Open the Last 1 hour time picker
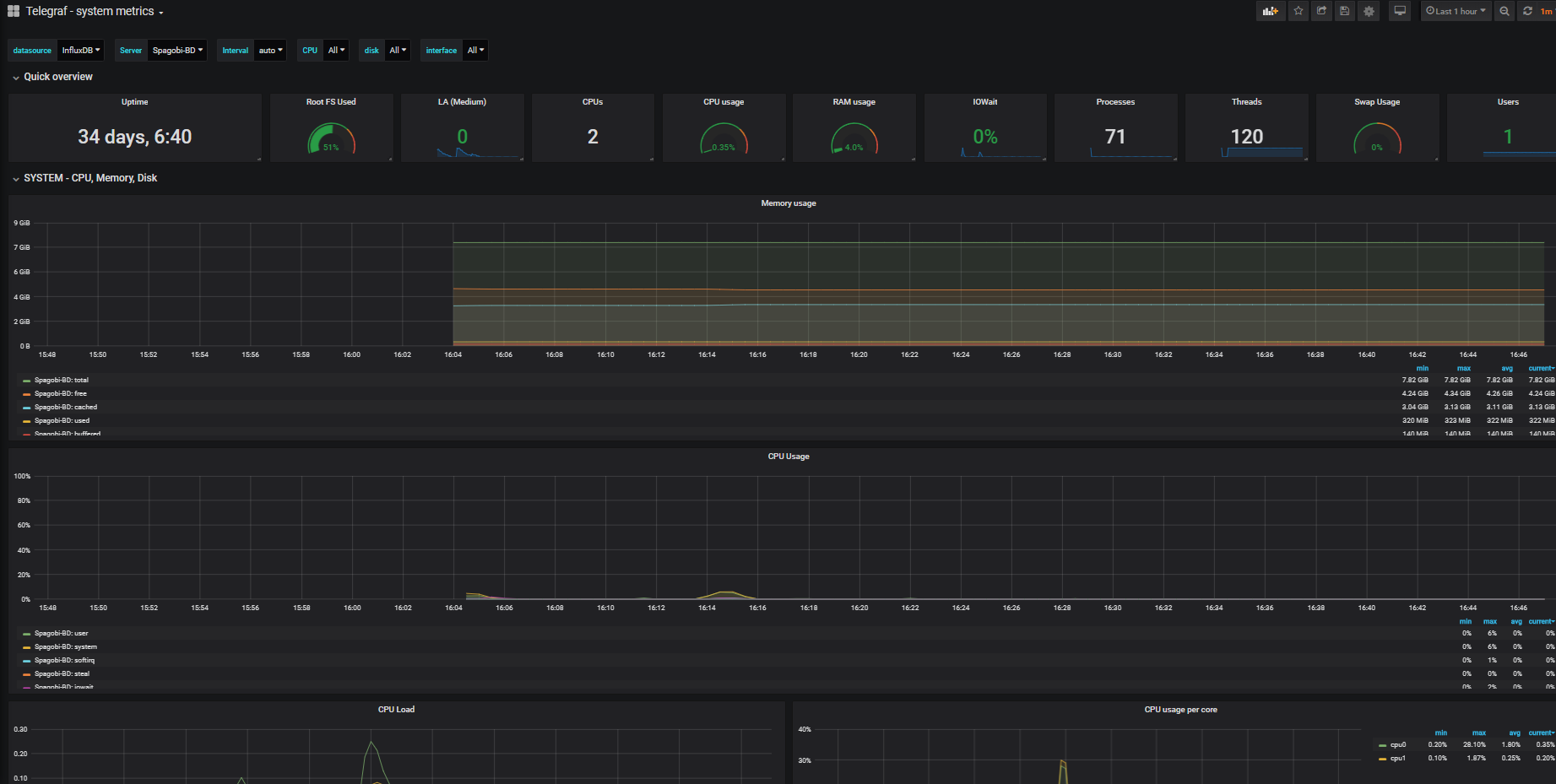Image resolution: width=1556 pixels, height=784 pixels. click(x=1456, y=11)
